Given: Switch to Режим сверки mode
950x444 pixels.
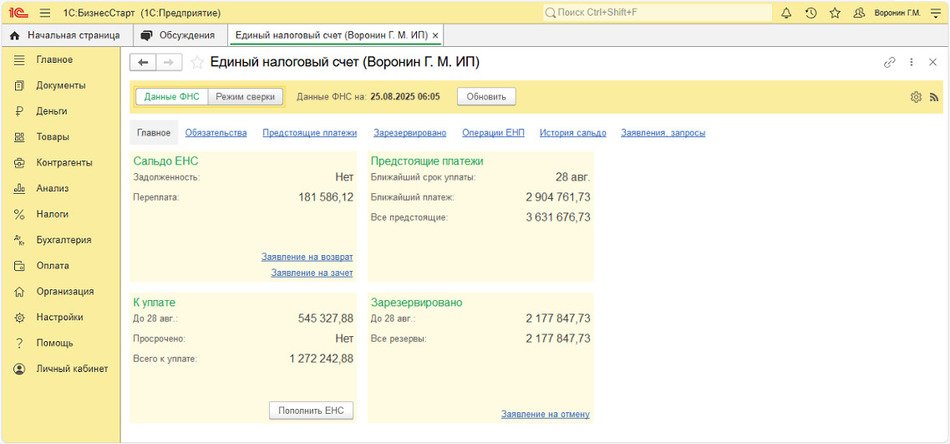Looking at the screenshot, I should click(x=245, y=97).
